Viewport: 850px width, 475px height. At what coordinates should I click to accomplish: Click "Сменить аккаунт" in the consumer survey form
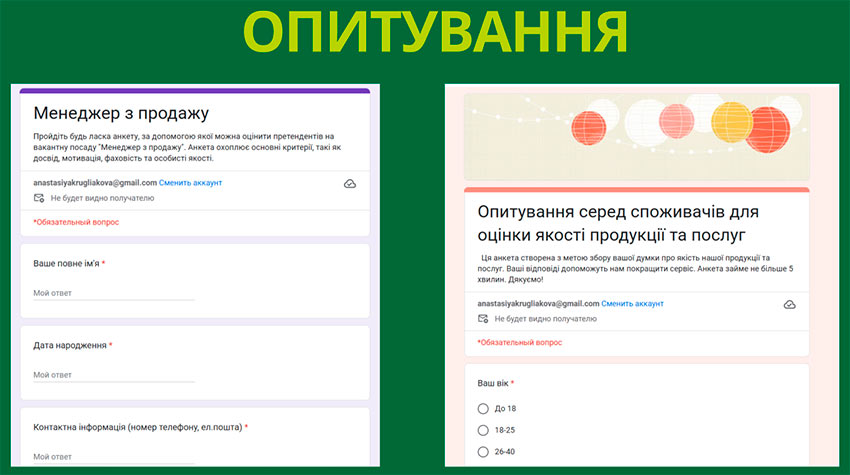[632, 303]
